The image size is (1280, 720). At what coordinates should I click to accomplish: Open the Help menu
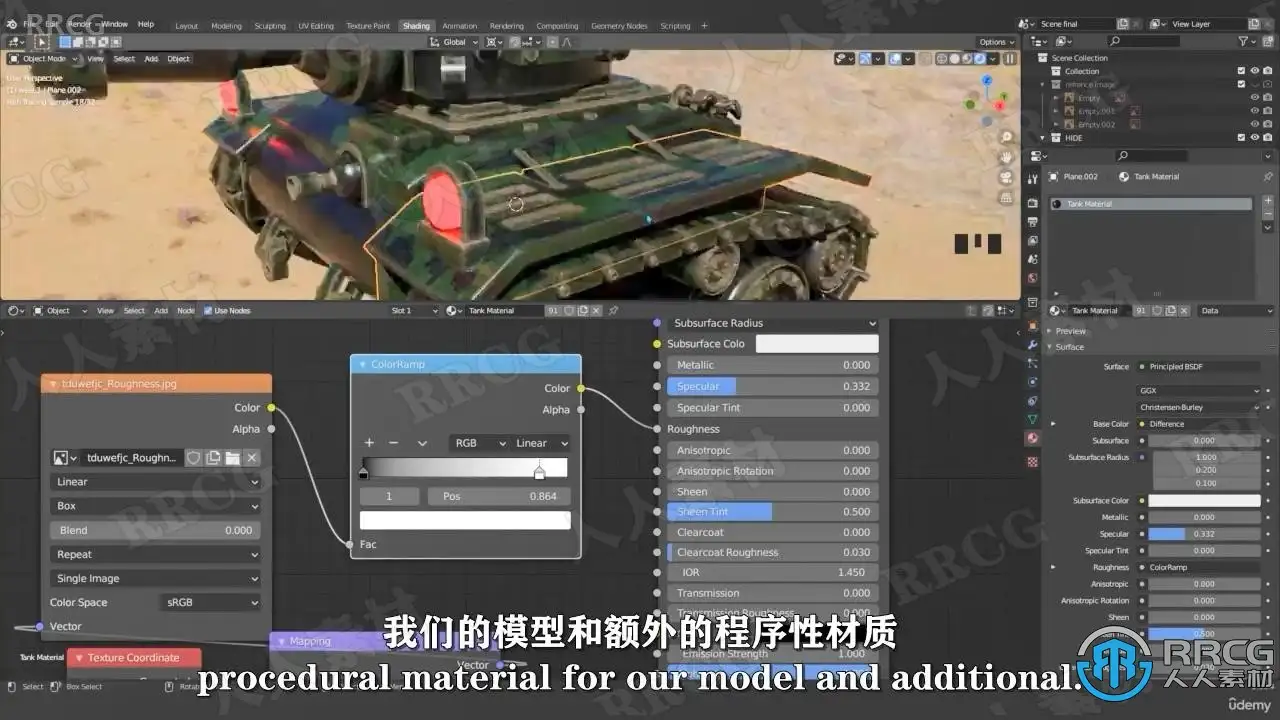145,24
